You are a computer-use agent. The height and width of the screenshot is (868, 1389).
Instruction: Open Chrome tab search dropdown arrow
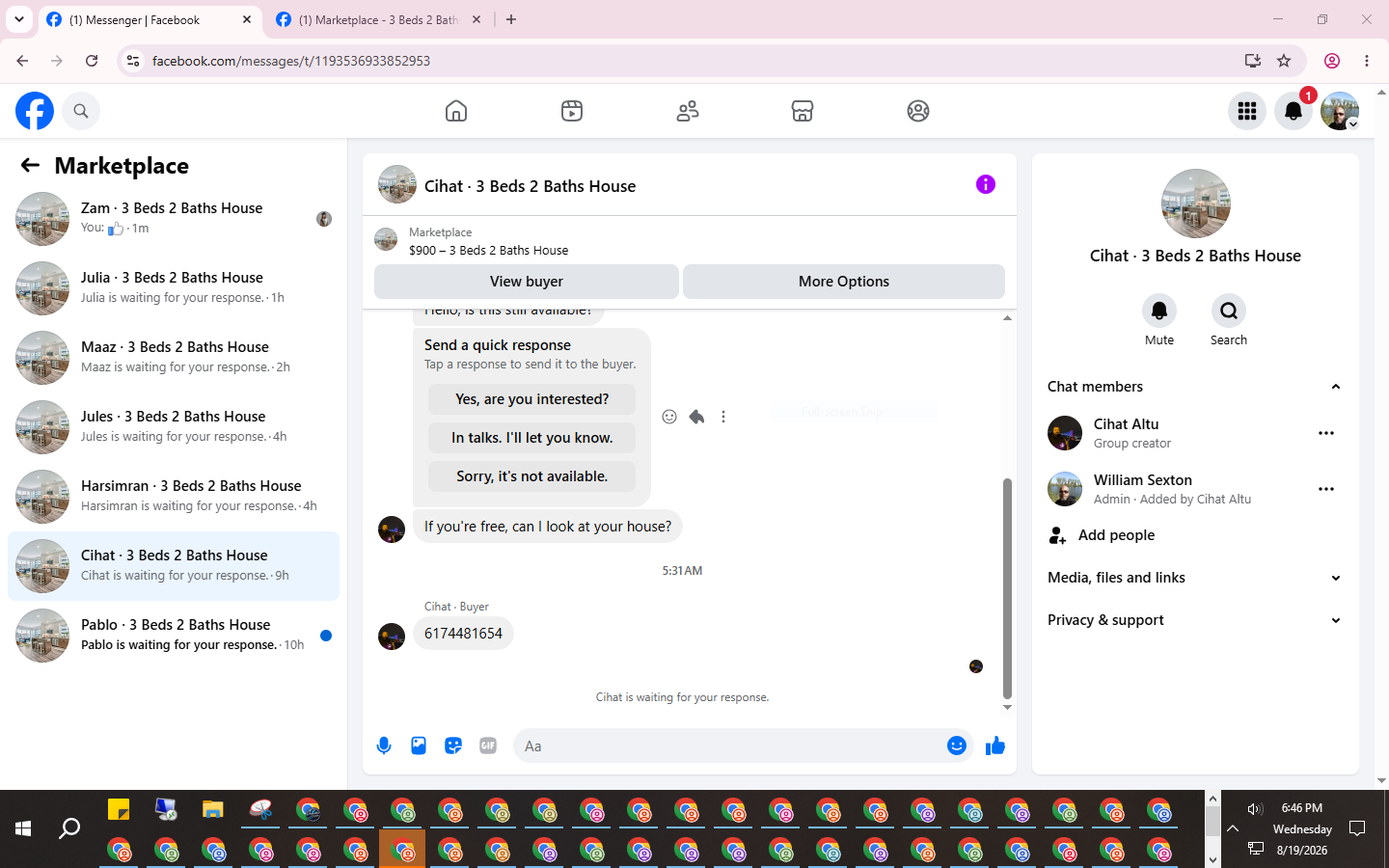19,19
